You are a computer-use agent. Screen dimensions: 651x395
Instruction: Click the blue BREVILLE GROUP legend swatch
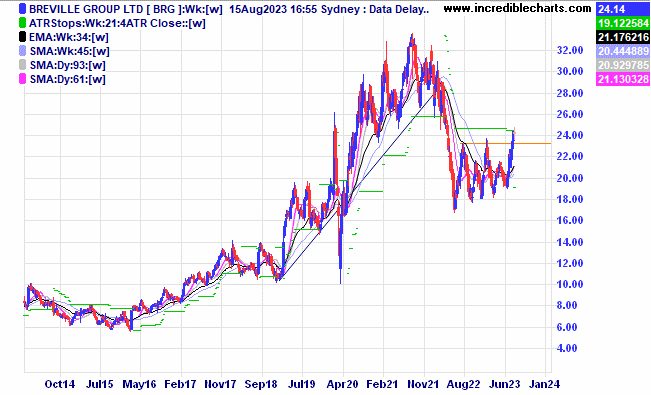tap(22, 9)
